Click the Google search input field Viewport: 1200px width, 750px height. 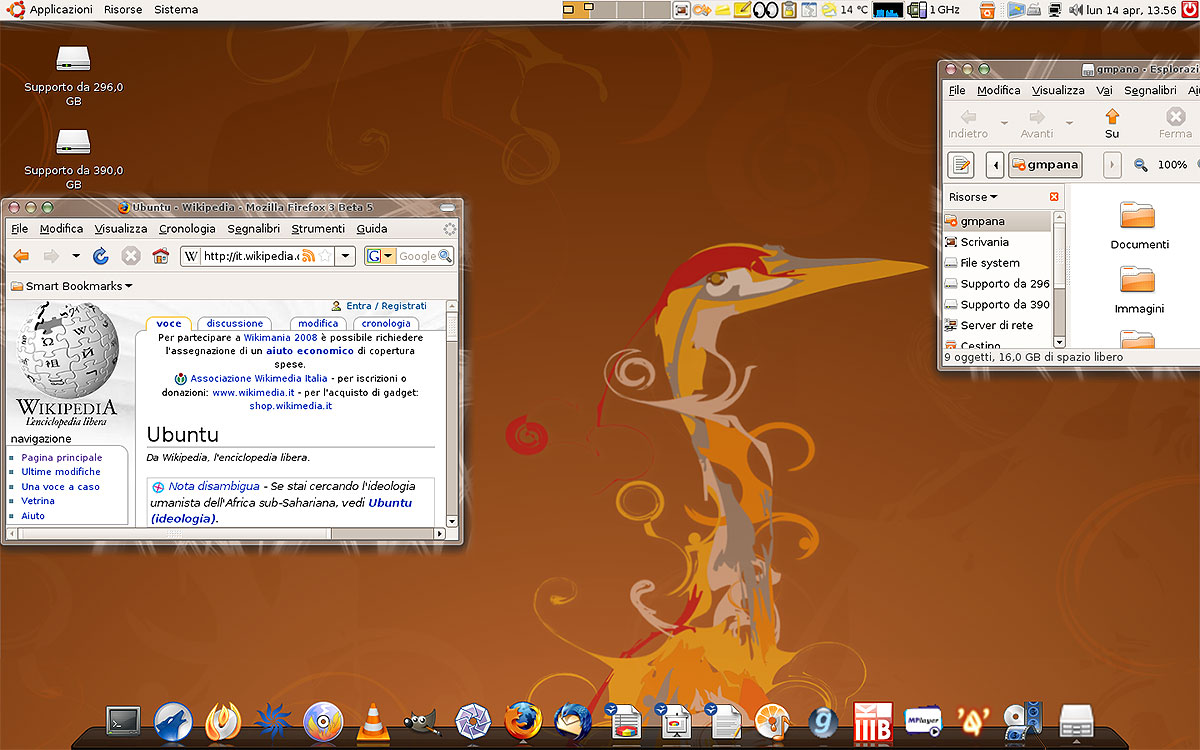pos(416,256)
